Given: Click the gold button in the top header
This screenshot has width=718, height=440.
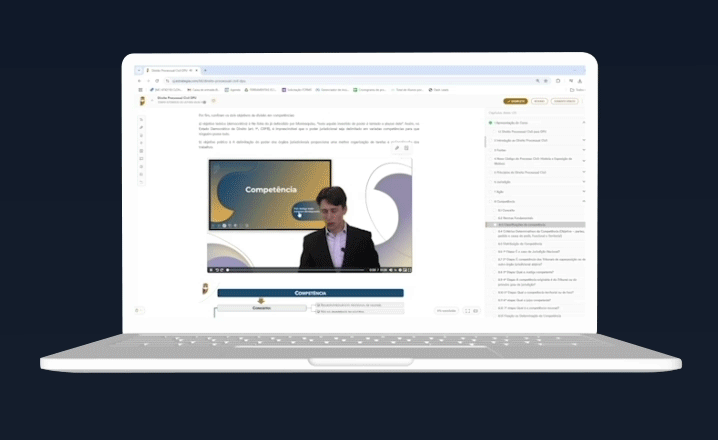Looking at the screenshot, I should [x=515, y=101].
